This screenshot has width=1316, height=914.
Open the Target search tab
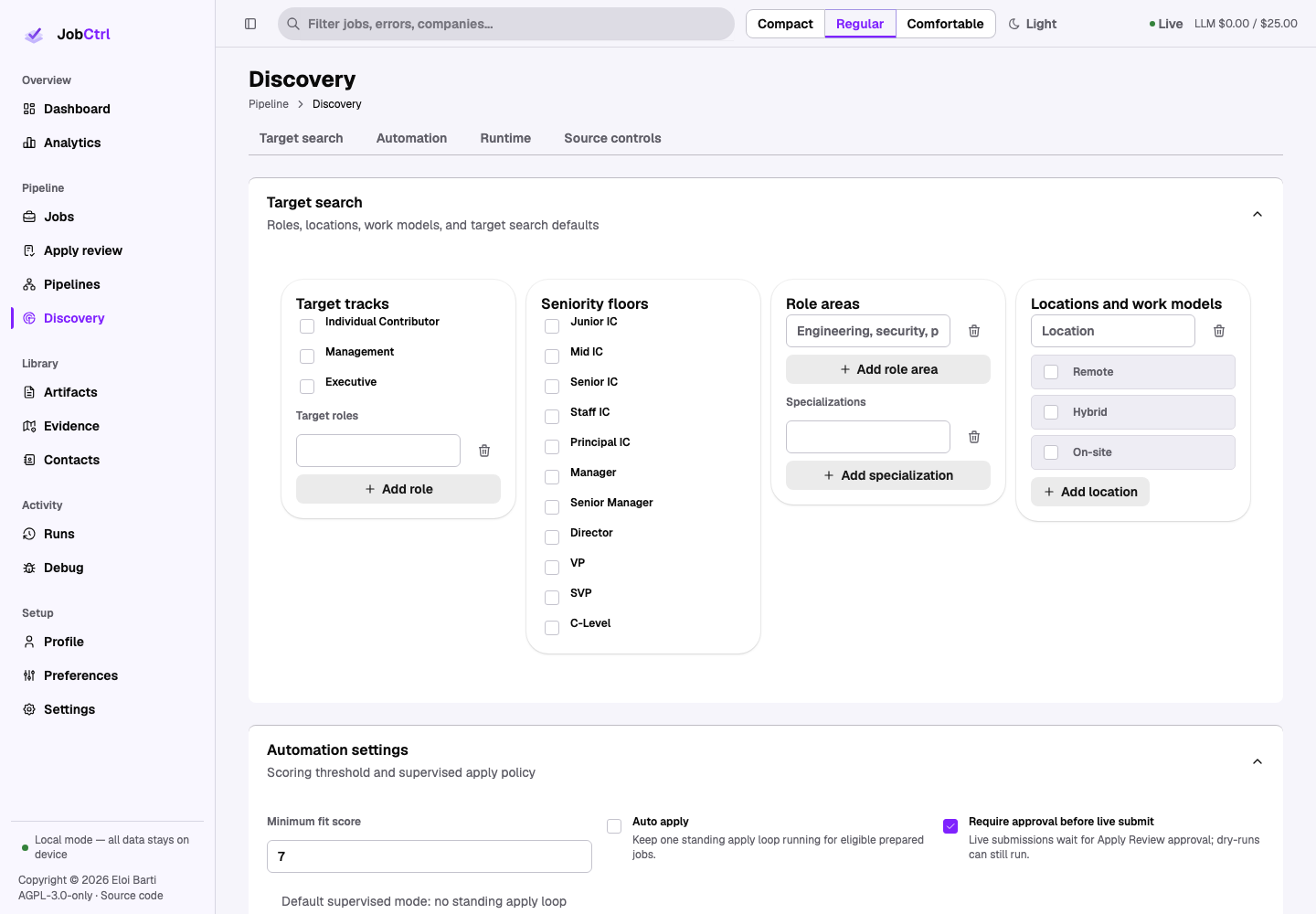(x=302, y=138)
